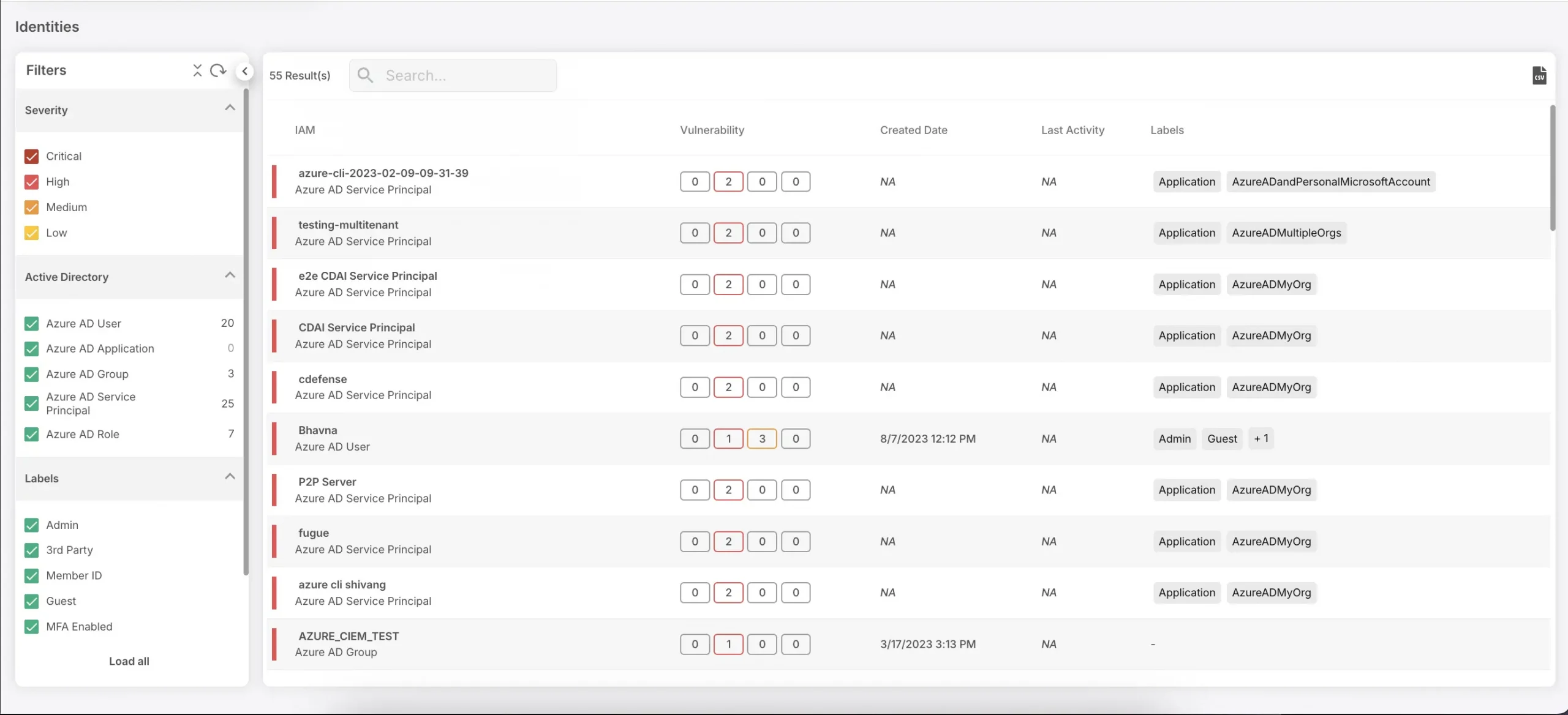The image size is (1568, 715).
Task: Click the red severity indicator for azure-cli-2023
Action: [274, 181]
